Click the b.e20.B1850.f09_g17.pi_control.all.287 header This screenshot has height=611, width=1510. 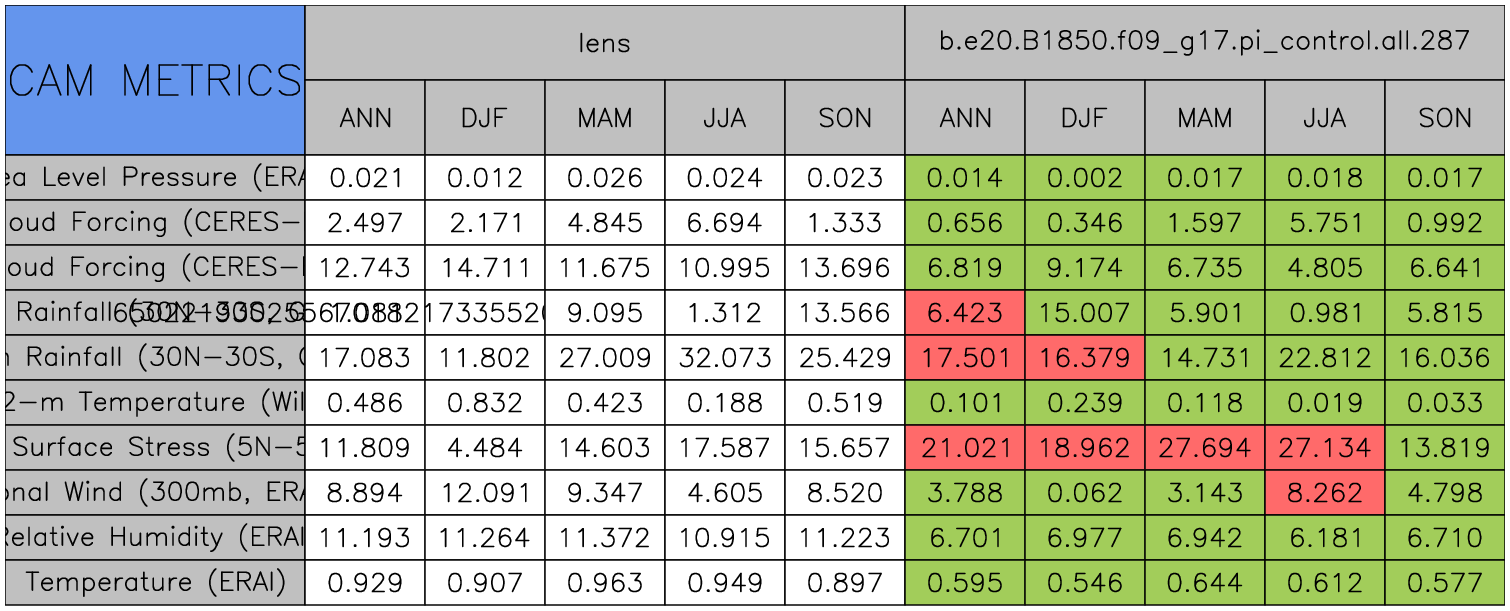click(1204, 42)
